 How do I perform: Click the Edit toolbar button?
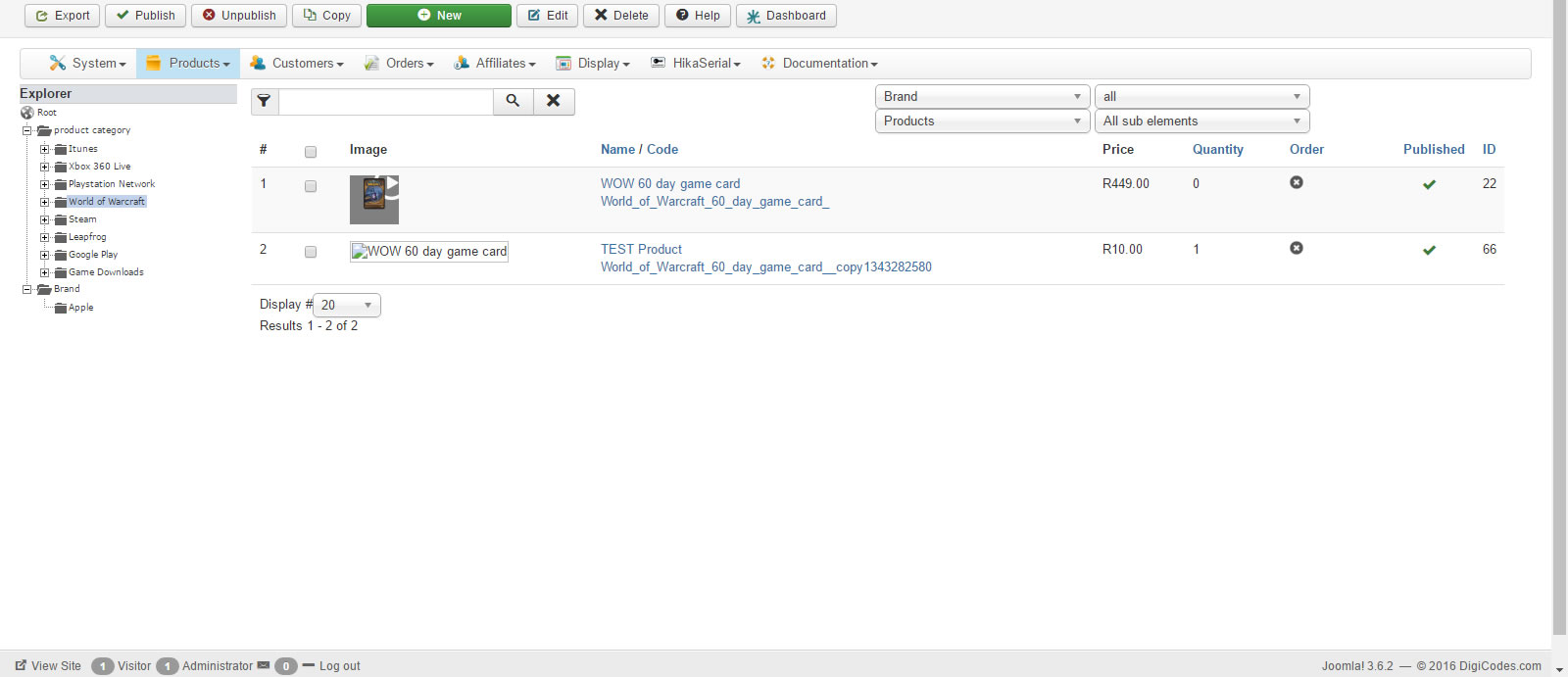point(547,16)
